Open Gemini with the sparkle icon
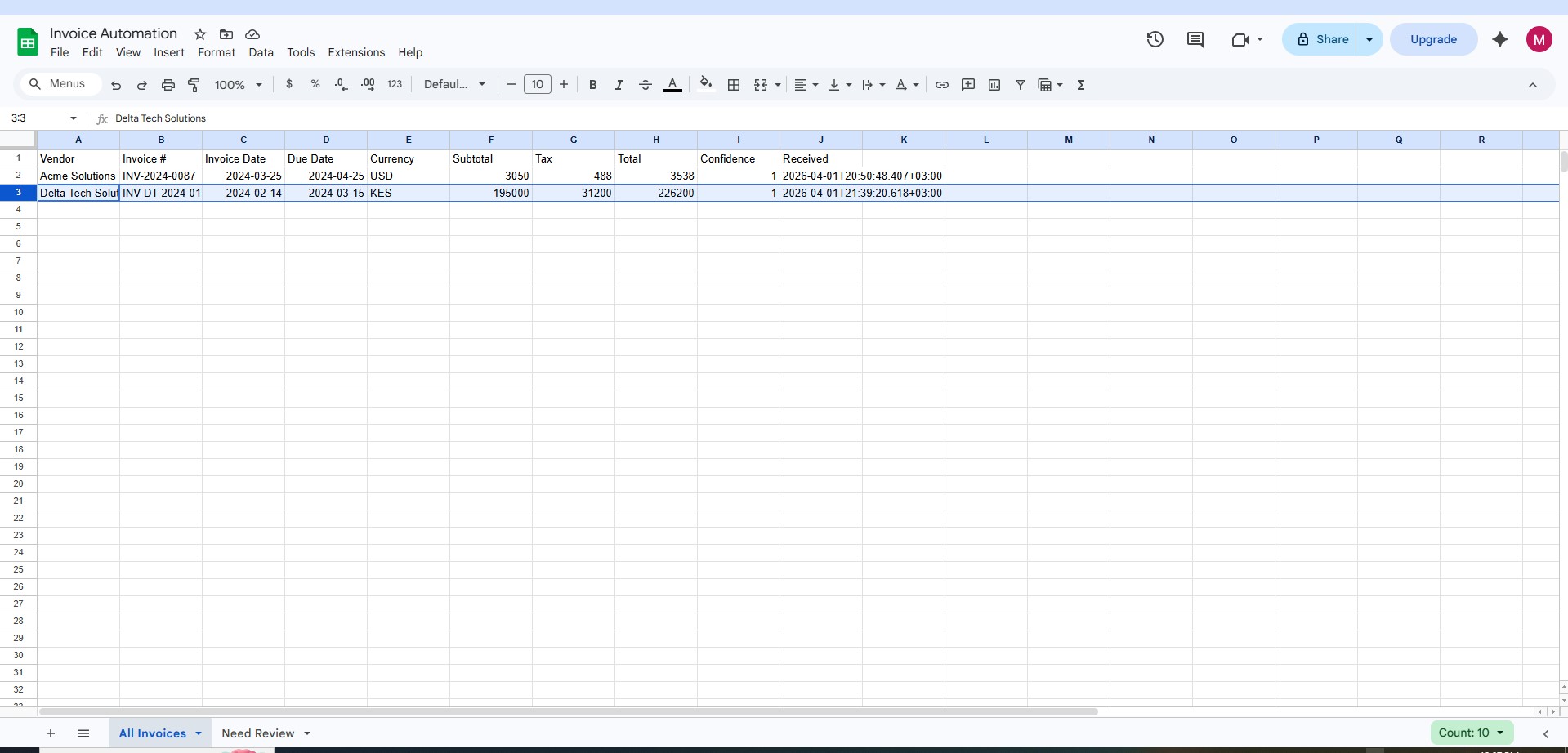Image resolution: width=1568 pixels, height=753 pixels. point(1500,38)
